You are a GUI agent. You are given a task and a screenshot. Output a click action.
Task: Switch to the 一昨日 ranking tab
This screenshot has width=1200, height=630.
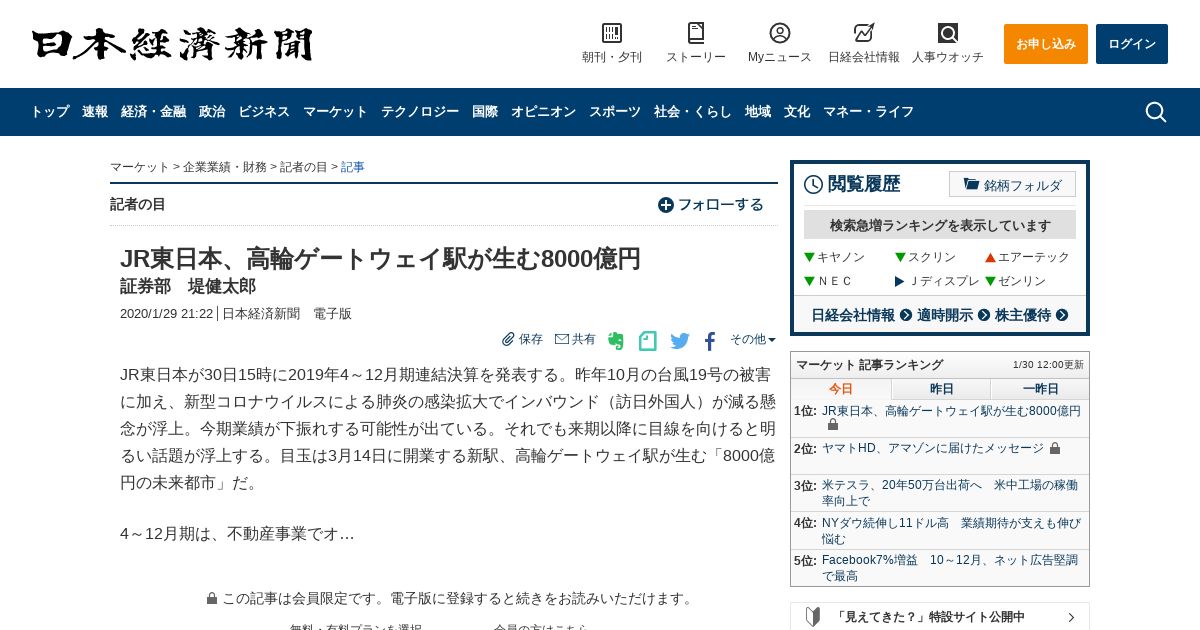[x=1040, y=389]
